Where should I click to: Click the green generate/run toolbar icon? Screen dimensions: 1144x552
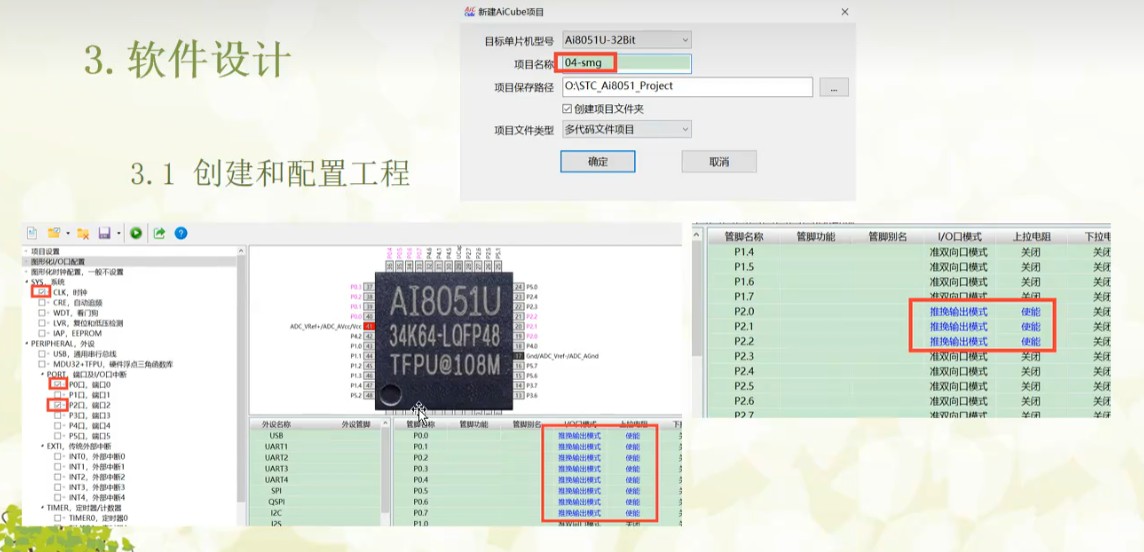(x=136, y=233)
